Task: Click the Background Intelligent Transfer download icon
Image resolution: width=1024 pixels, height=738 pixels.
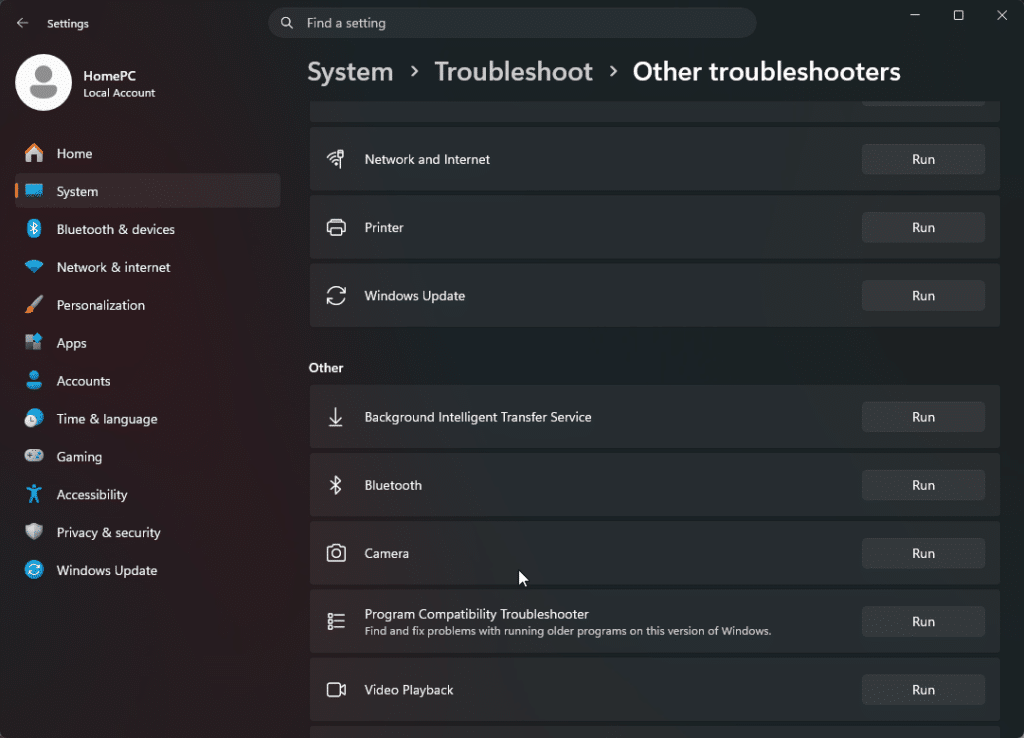Action: [x=336, y=417]
